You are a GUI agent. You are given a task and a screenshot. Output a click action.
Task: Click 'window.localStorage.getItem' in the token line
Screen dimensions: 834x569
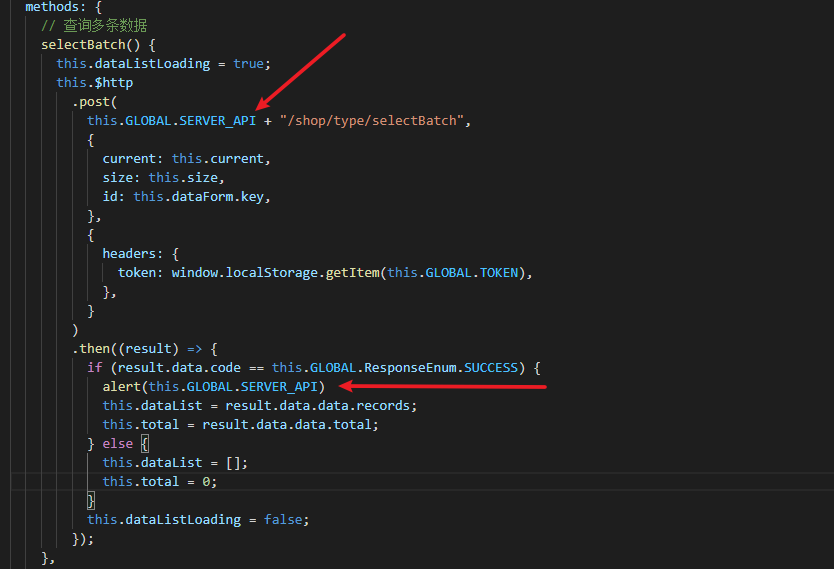click(276, 273)
